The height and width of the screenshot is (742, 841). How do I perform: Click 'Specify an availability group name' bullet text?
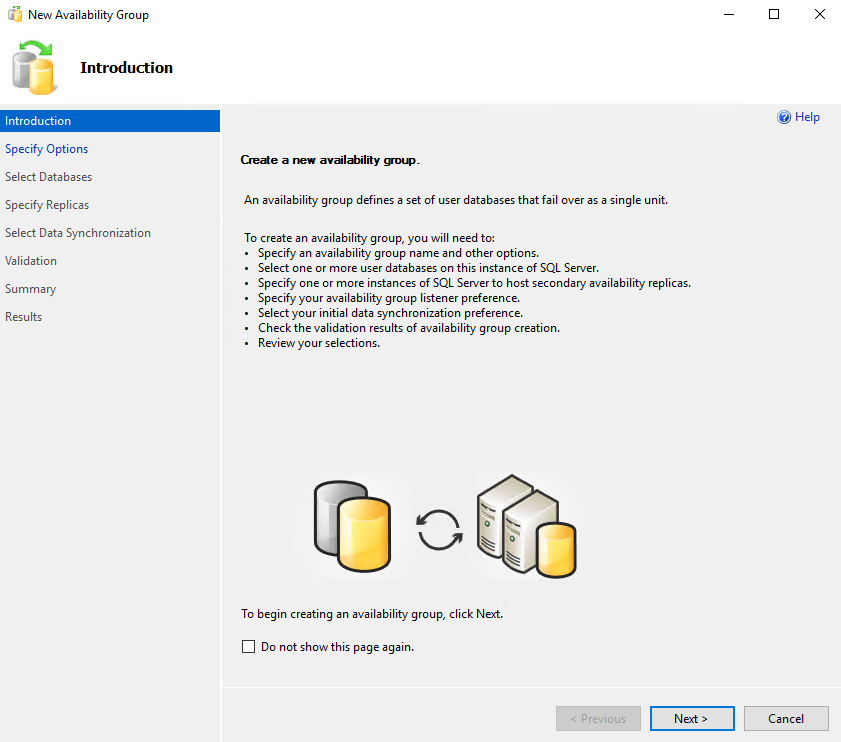pos(398,253)
